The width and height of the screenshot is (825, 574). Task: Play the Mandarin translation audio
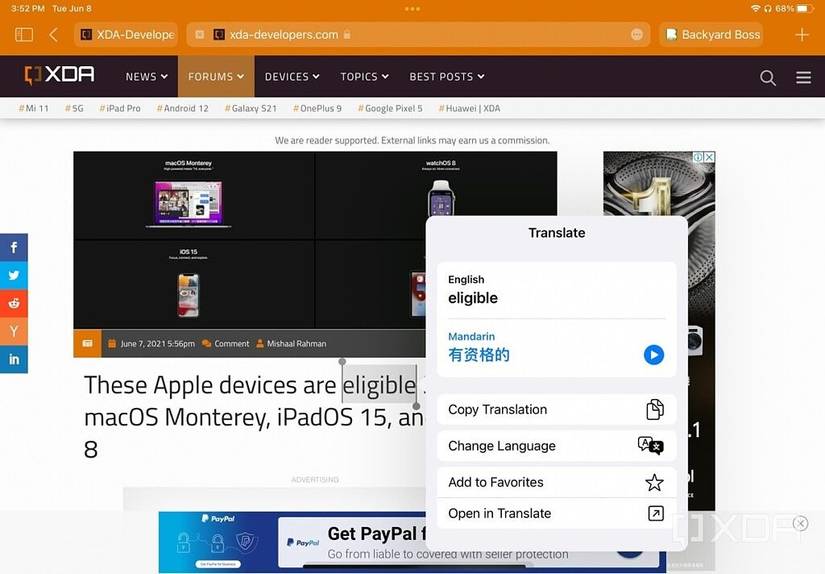coord(653,355)
